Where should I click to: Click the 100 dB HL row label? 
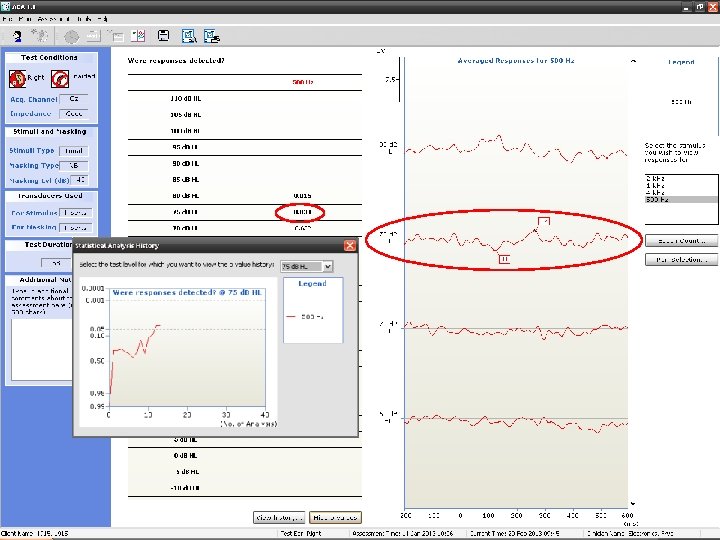[186, 130]
